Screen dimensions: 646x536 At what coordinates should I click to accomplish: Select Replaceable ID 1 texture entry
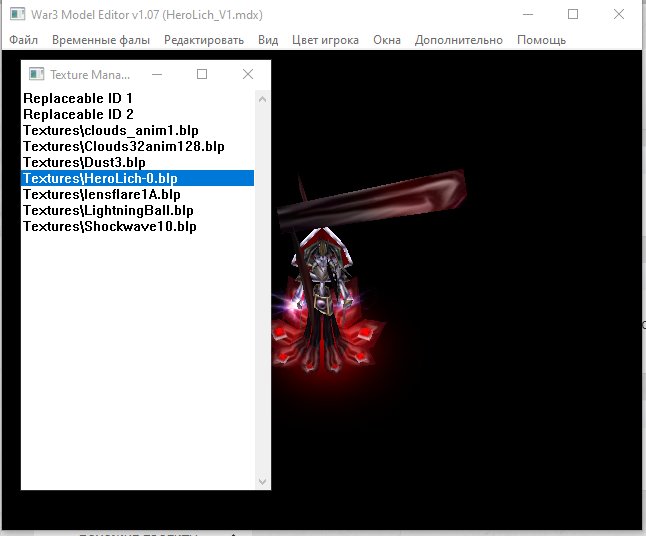pos(138,98)
